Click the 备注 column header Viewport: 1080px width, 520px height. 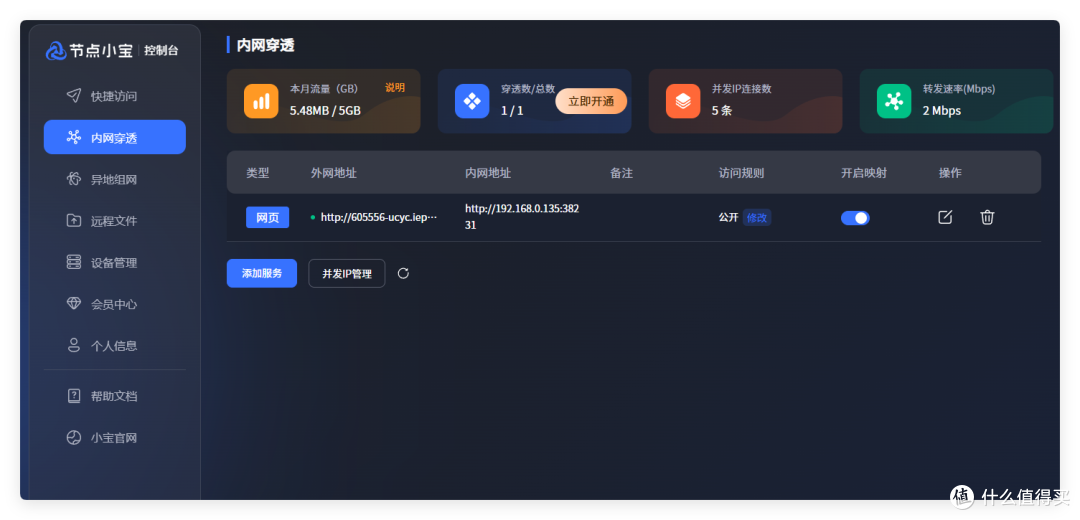621,173
